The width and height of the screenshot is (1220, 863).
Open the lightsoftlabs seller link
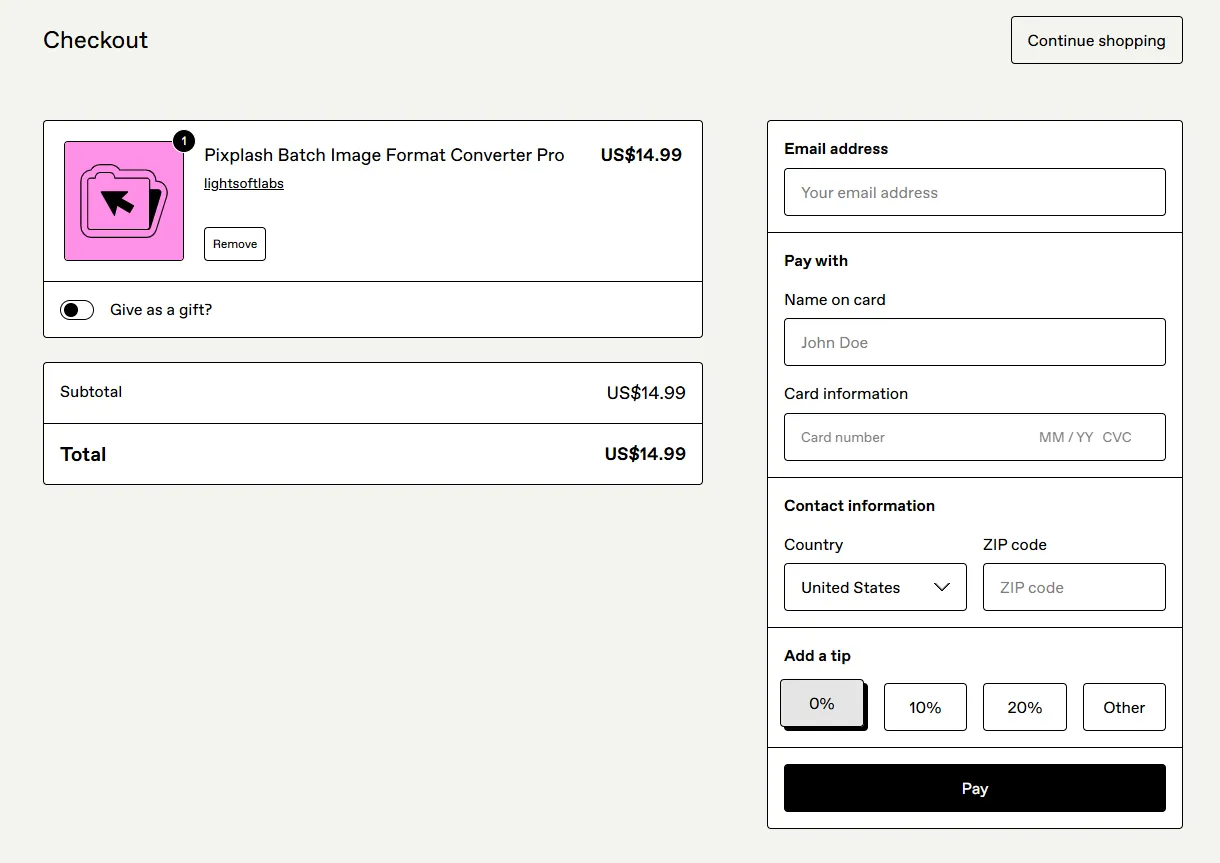tap(243, 183)
